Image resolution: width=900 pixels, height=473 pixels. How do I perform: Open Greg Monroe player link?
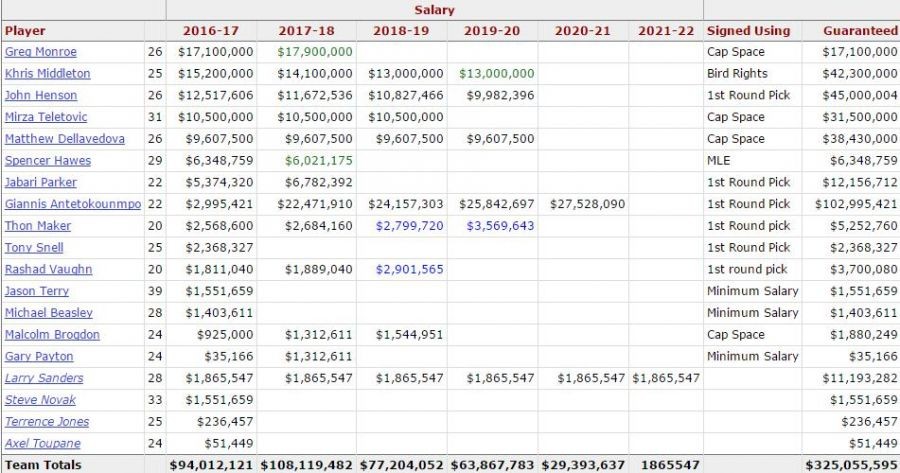41,52
